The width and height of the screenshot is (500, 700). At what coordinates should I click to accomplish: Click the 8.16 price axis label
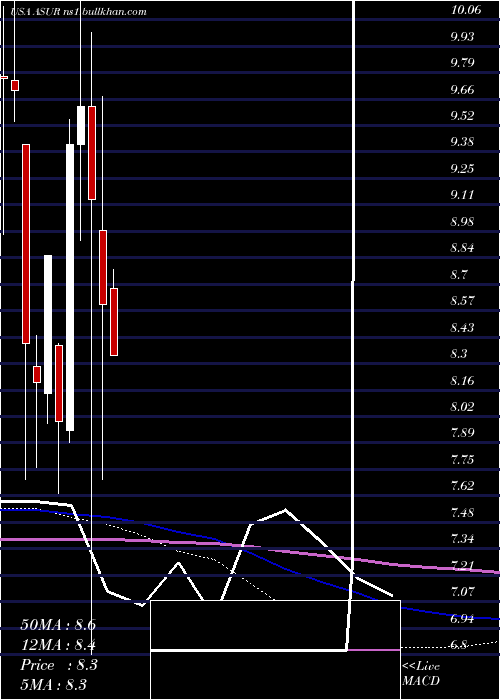(462, 380)
